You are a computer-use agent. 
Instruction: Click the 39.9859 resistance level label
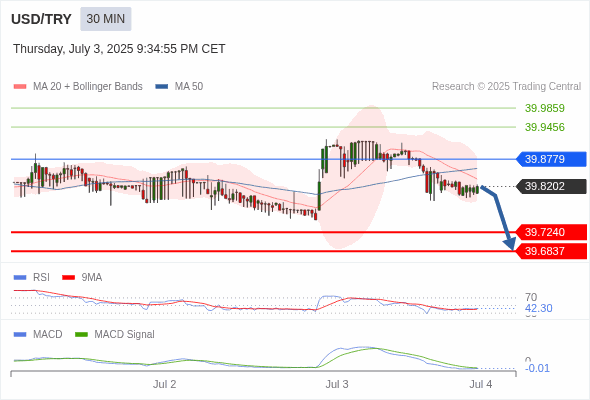(544, 108)
